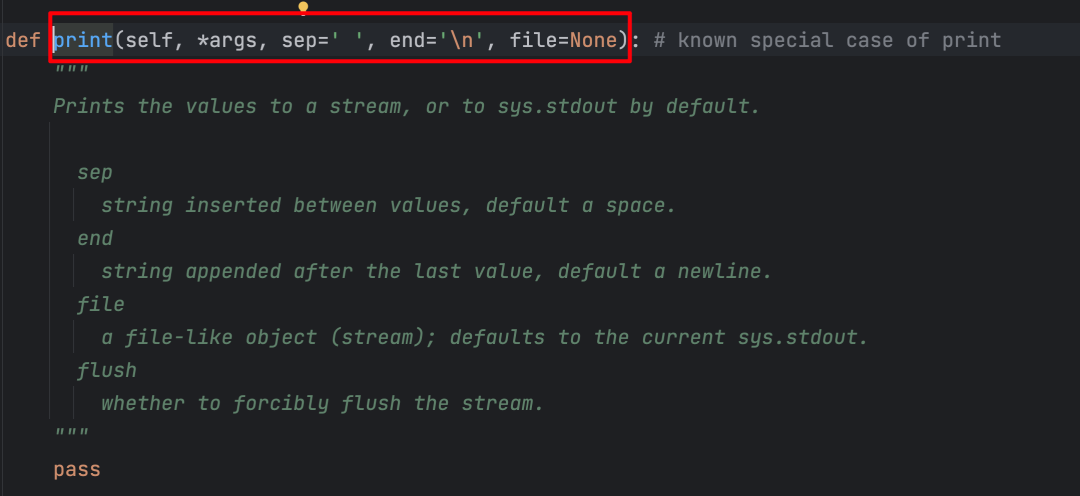Image resolution: width=1080 pixels, height=496 pixels.
Task: Click the sep=' ' parameter
Action: pos(323,40)
